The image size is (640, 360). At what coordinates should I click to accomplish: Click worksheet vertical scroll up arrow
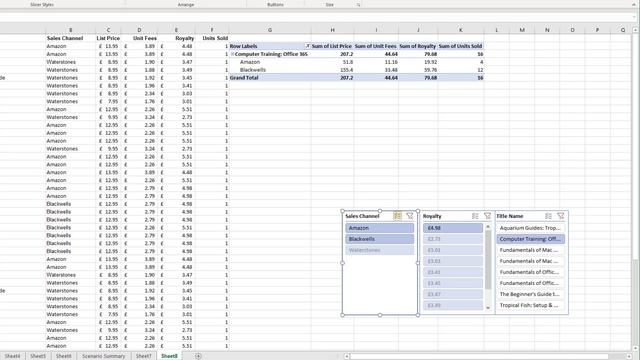tap(635, 30)
